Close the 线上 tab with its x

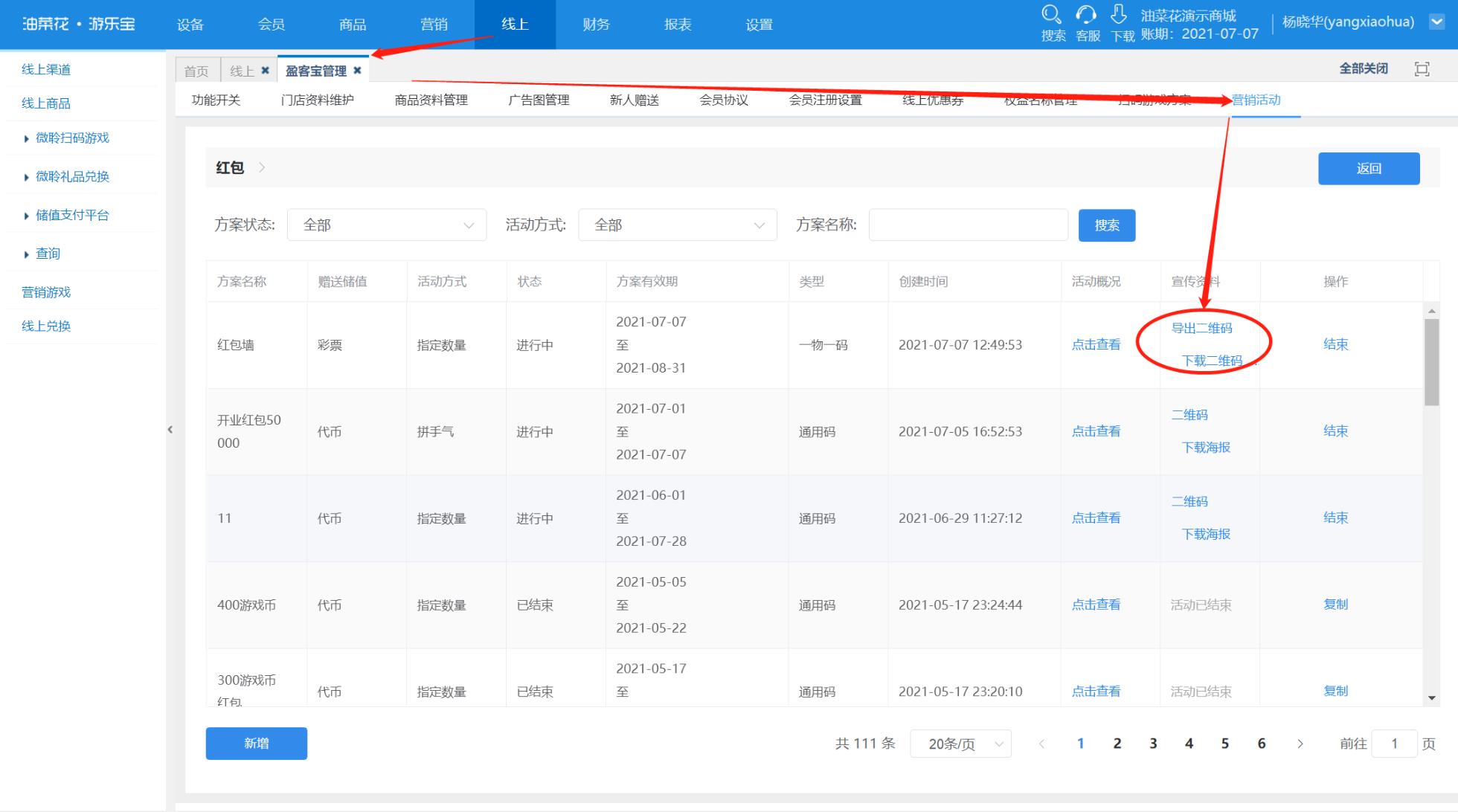pyautogui.click(x=265, y=71)
